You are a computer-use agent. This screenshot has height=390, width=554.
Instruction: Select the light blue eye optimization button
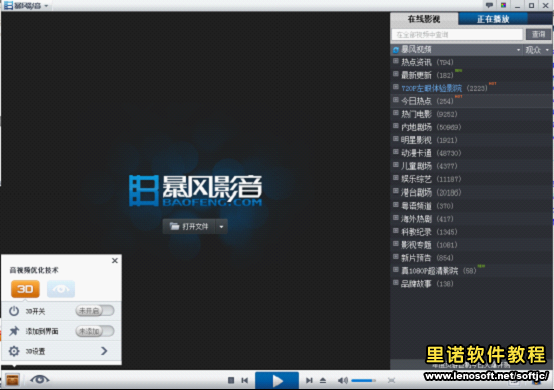point(61,289)
